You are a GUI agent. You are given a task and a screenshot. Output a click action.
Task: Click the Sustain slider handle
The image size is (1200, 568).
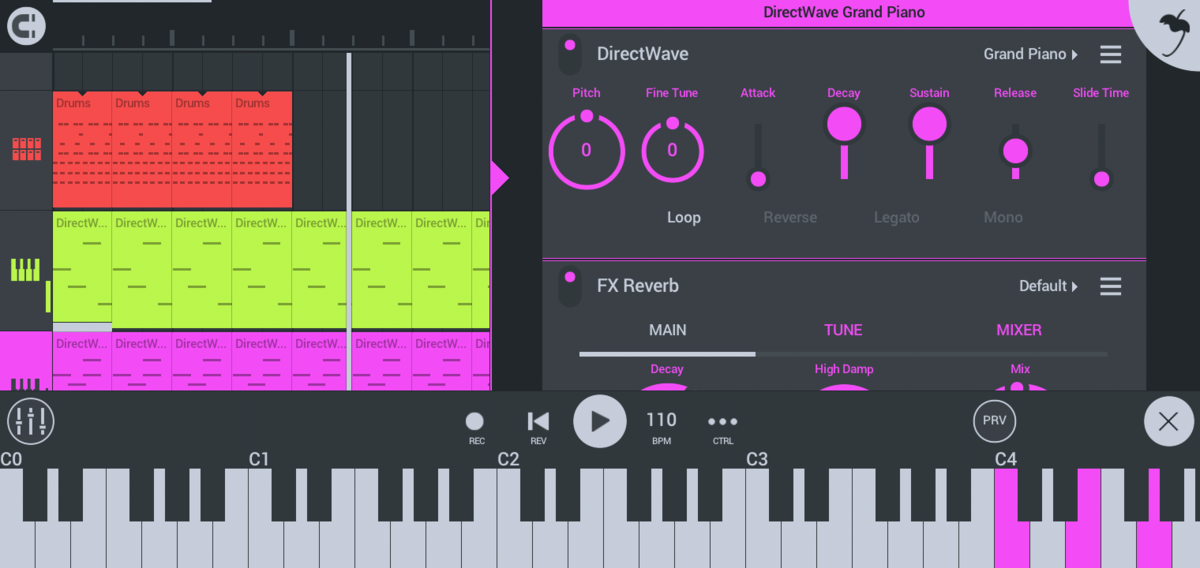[929, 125]
